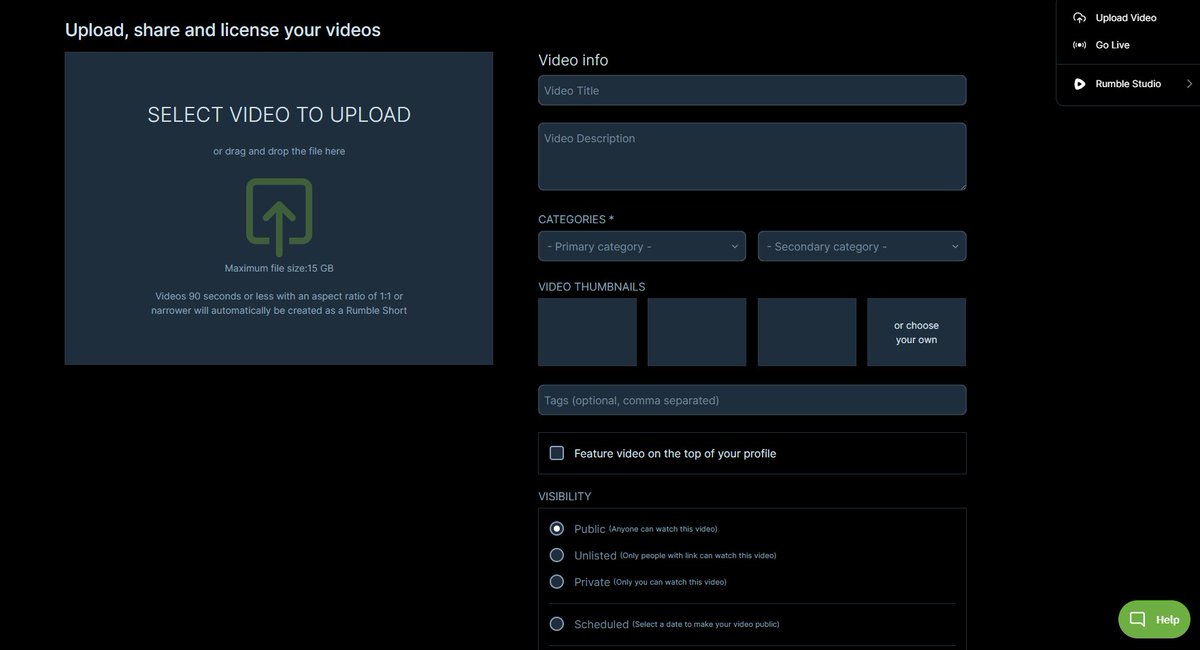Open the Secondary category dropdown
The height and width of the screenshot is (650, 1200).
[x=862, y=246]
